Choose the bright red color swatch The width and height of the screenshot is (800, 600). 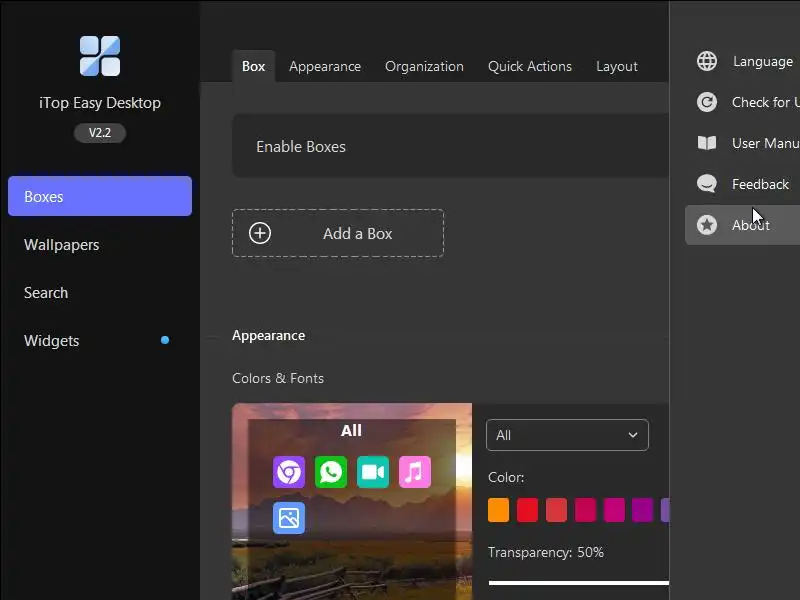[x=528, y=510]
